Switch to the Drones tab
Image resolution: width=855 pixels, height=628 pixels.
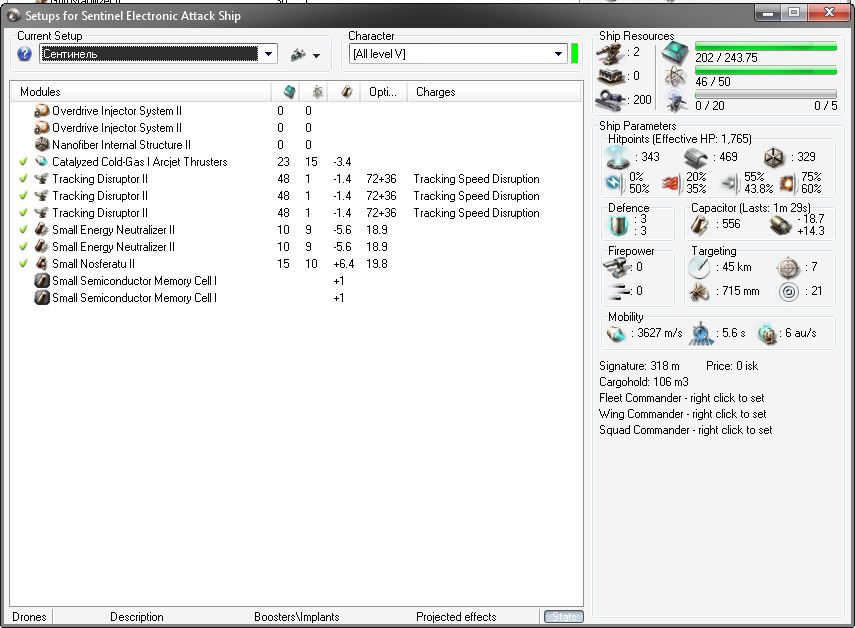tap(29, 617)
